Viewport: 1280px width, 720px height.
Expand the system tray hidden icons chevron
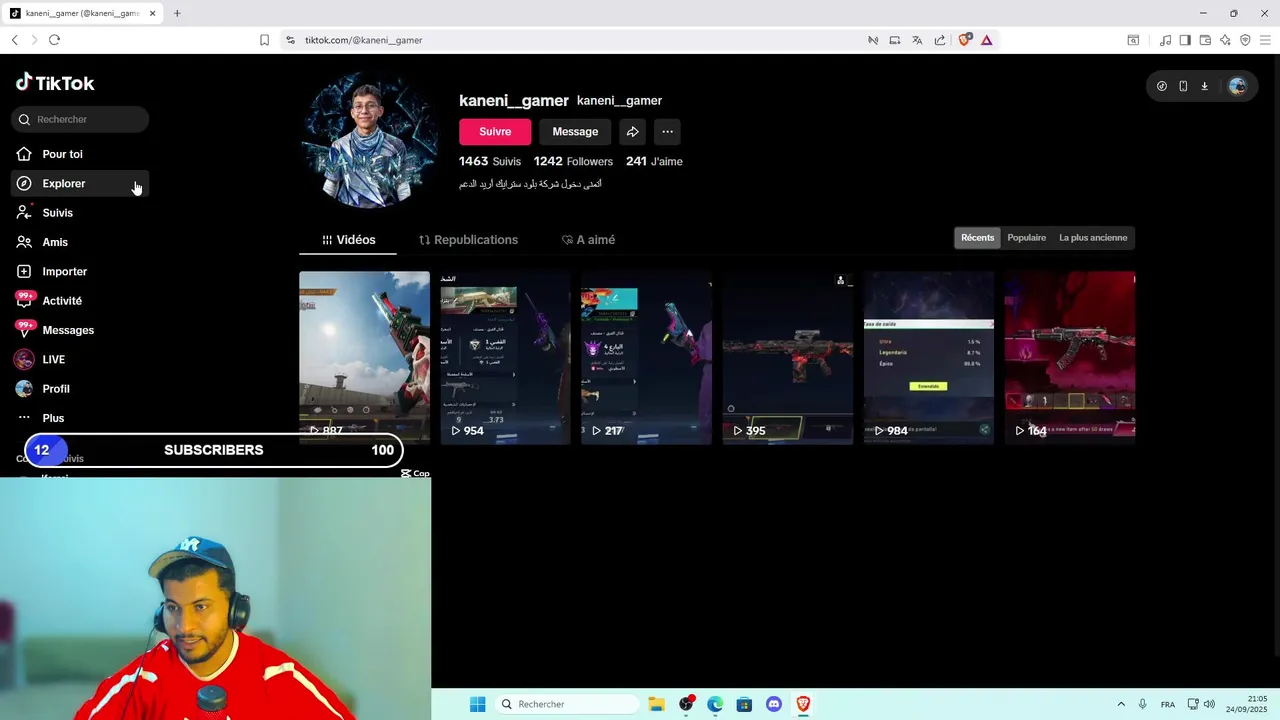point(1121,704)
